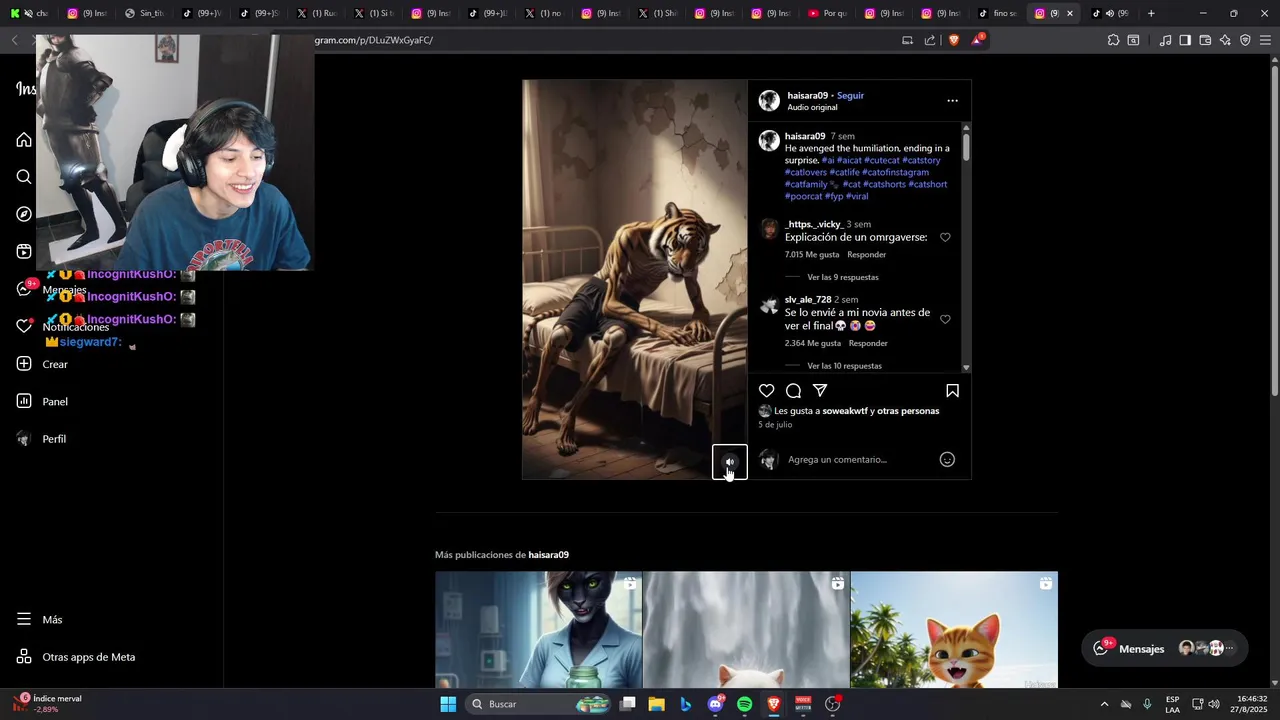Open the Brave Wallet icon

[1205, 40]
